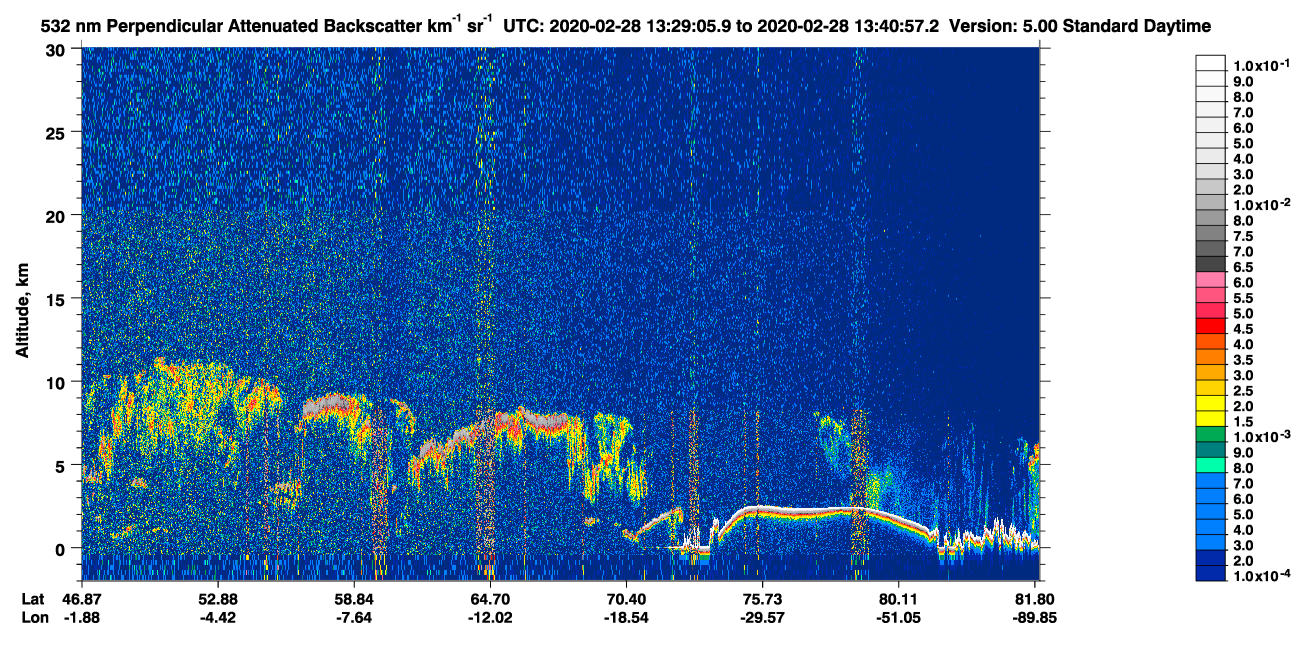Click the red swatch beside the 4.5 label
Viewport: 1300px width, 667px height.
point(1210,328)
